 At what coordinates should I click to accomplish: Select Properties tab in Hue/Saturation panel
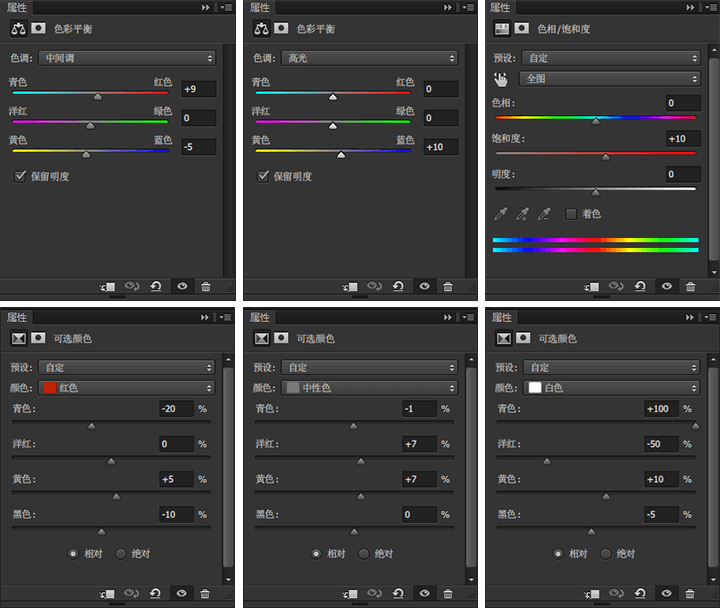(x=500, y=7)
